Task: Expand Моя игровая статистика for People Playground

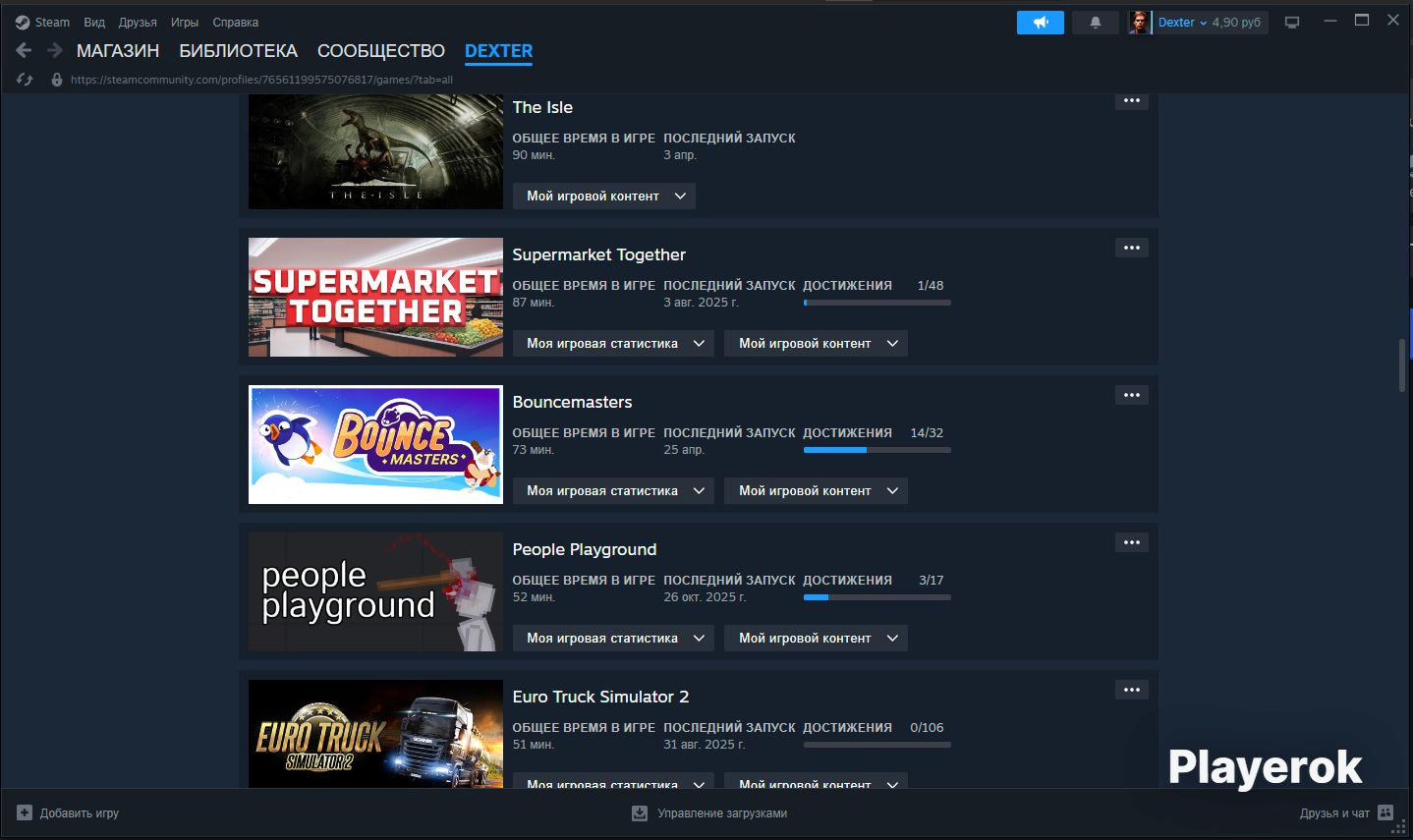Action: [613, 638]
